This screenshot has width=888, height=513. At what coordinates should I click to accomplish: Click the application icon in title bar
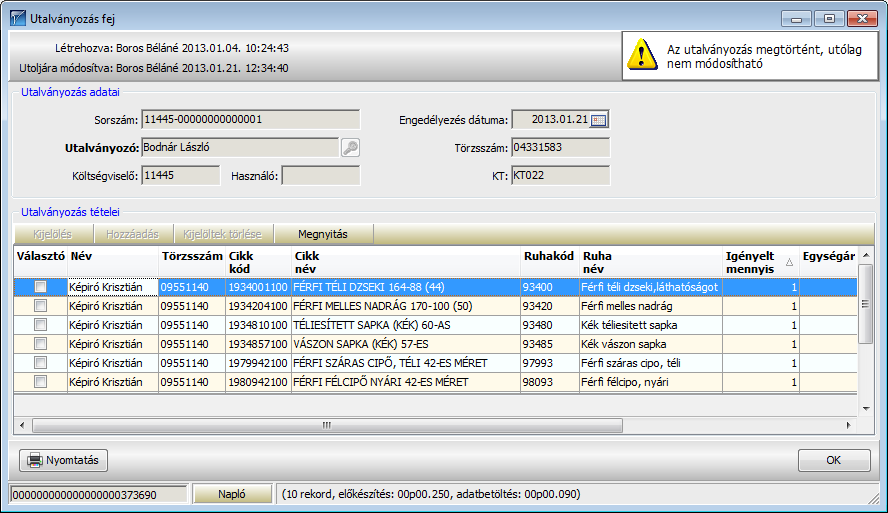coord(18,18)
